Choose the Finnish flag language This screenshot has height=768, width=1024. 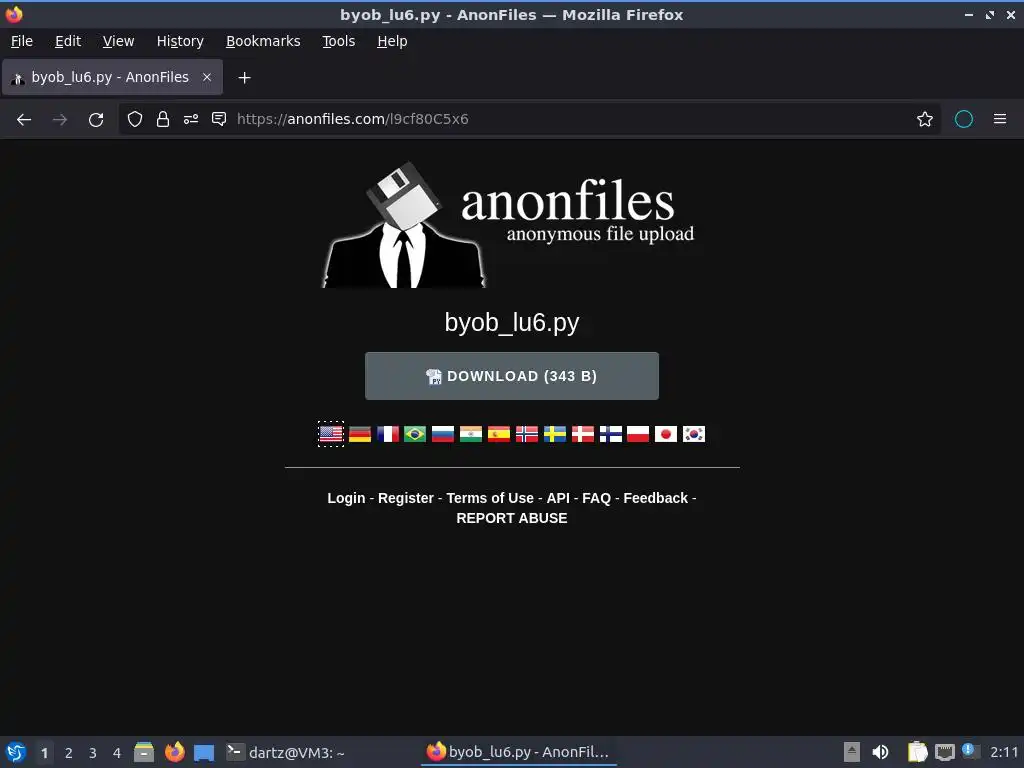pos(611,434)
